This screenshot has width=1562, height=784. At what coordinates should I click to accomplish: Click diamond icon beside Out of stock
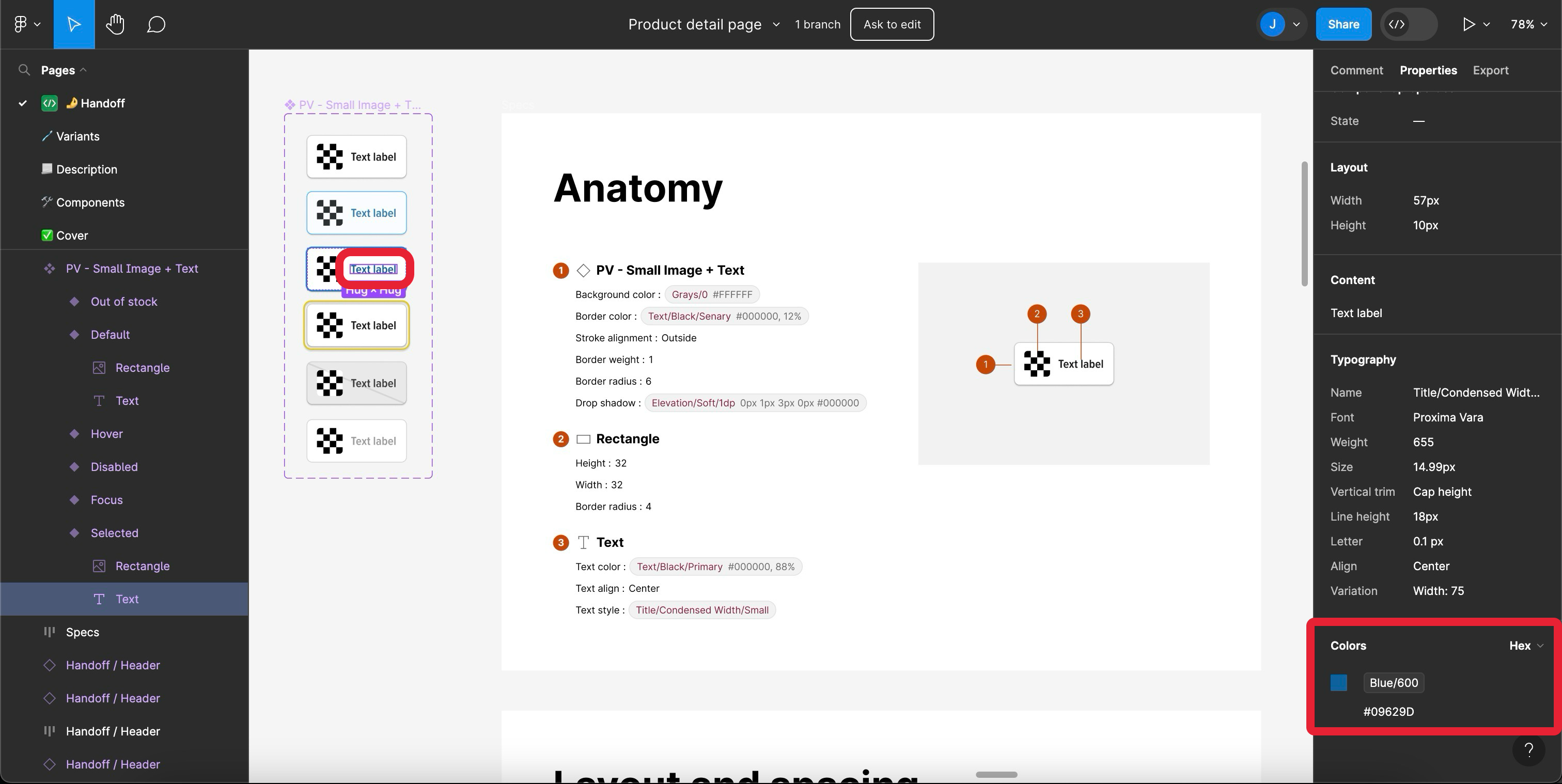74,301
